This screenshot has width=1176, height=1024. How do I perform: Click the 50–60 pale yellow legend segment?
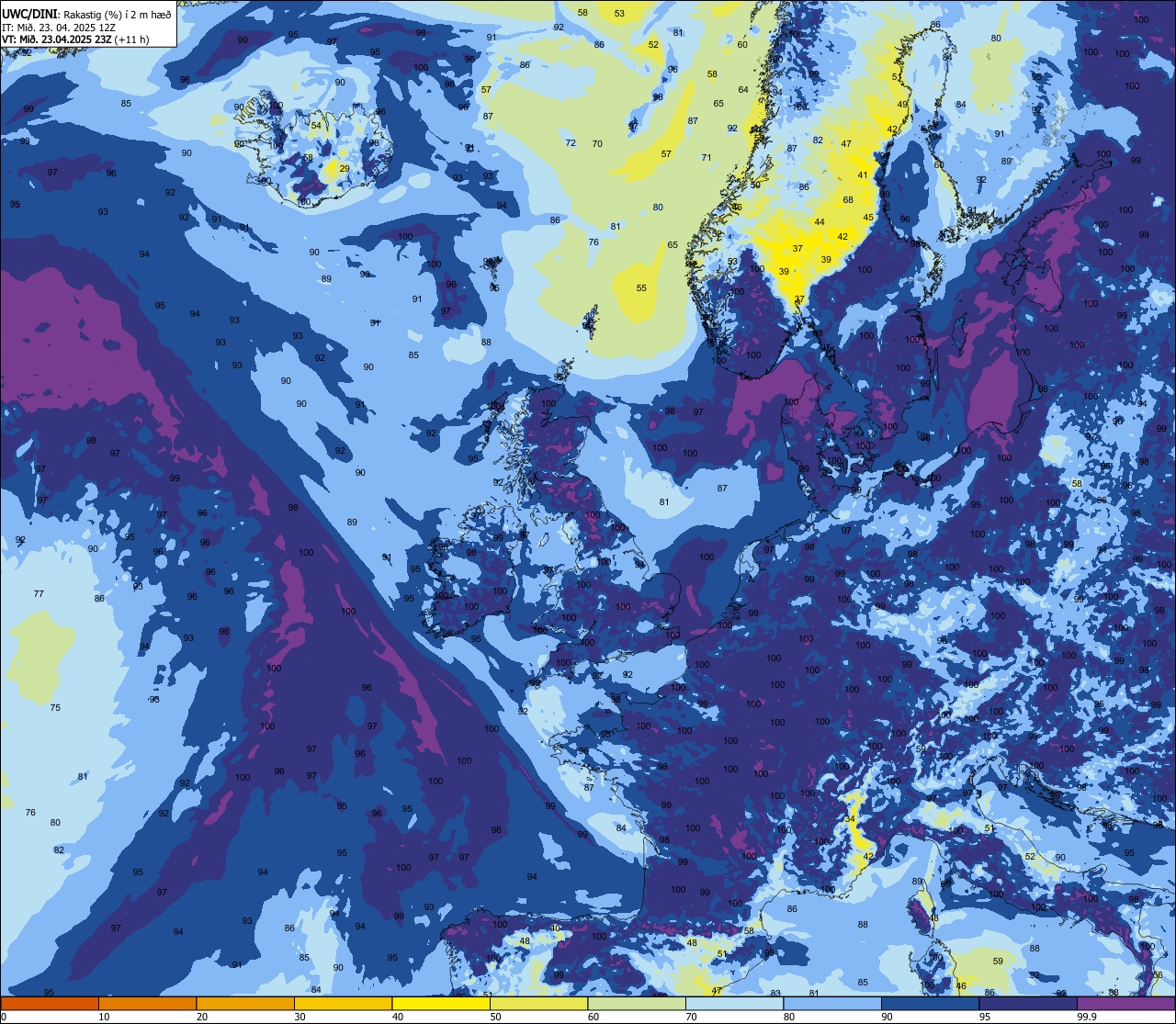tap(538, 1003)
